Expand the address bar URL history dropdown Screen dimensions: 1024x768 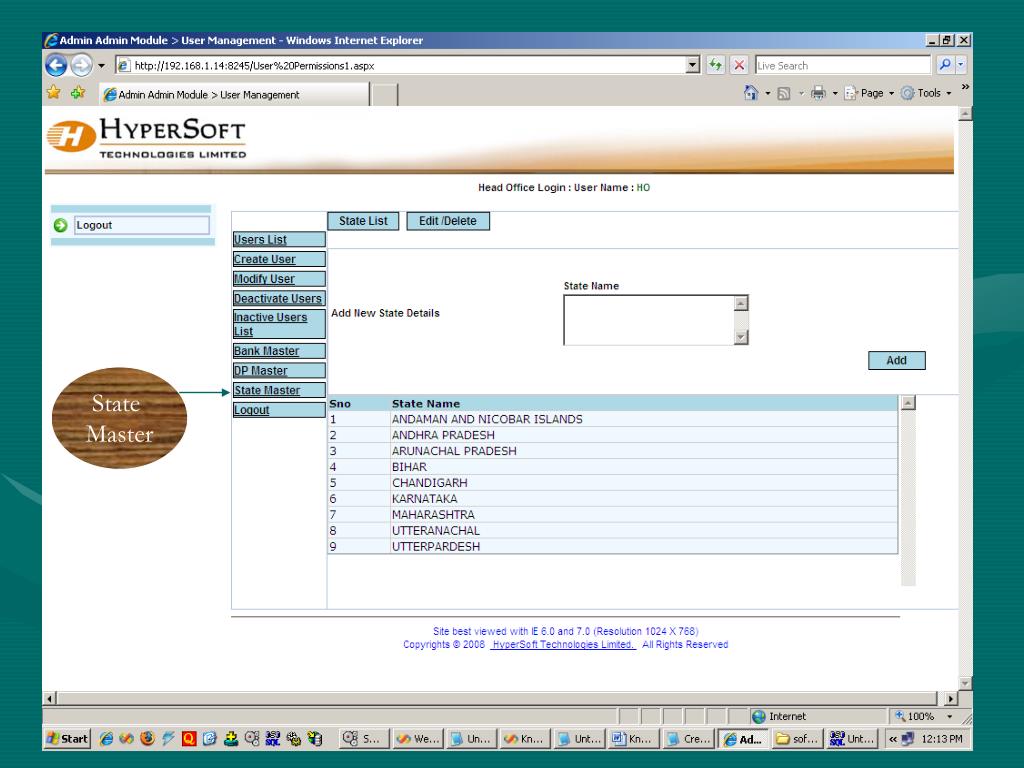693,65
